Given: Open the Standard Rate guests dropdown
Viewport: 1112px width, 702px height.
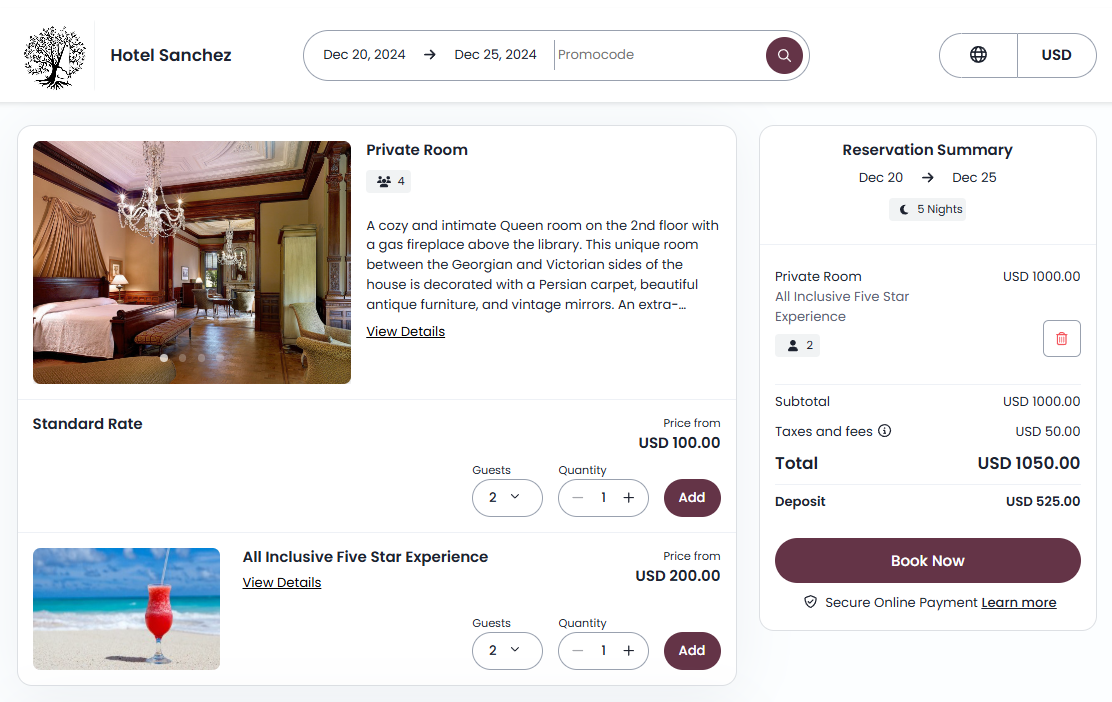Looking at the screenshot, I should coord(506,498).
